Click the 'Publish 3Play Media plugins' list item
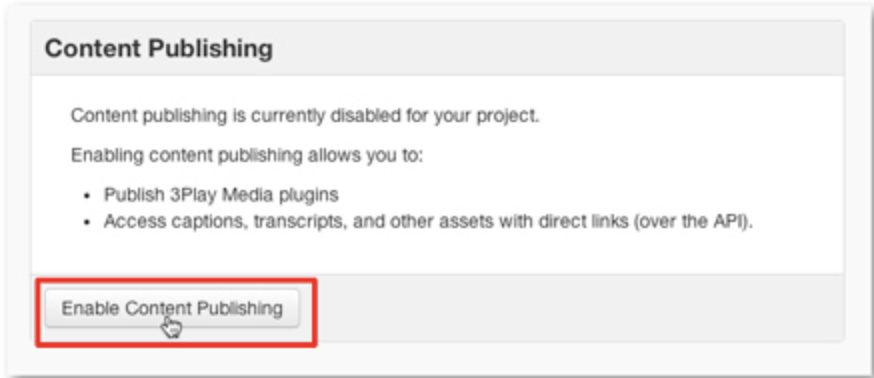The image size is (874, 378). [x=221, y=195]
